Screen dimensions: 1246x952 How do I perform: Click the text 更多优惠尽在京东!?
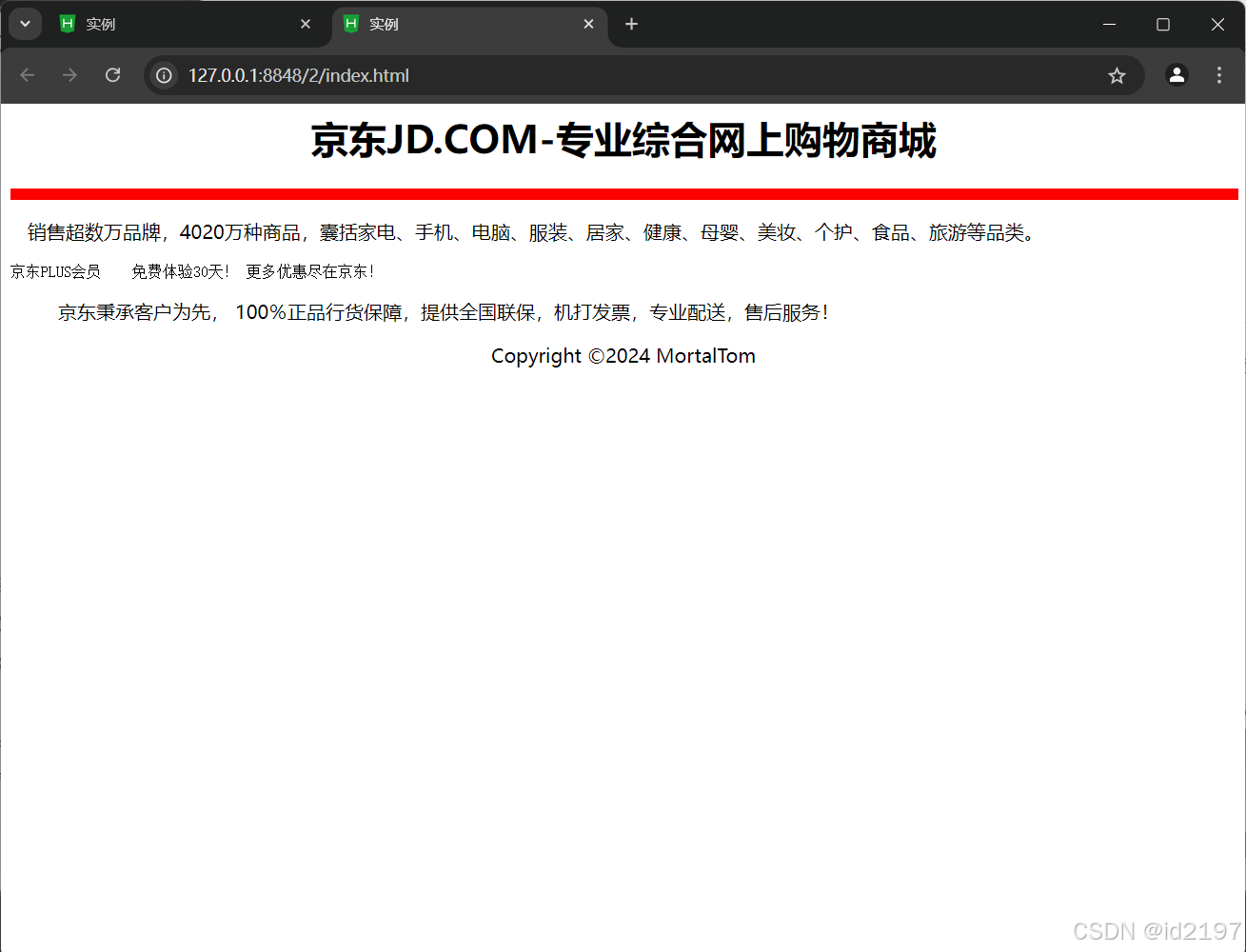tap(309, 272)
